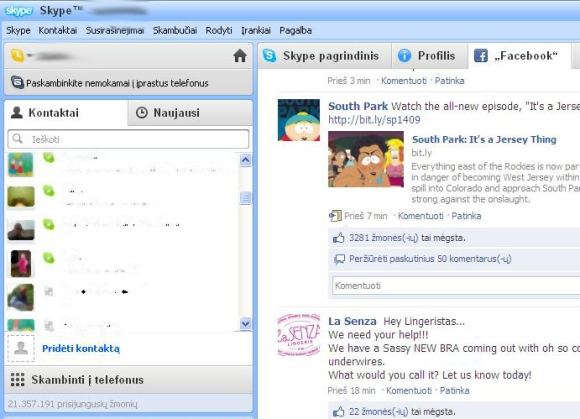Click Pridėti kontaktą link
Image resolution: width=580 pixels, height=419 pixels.
pos(81,348)
